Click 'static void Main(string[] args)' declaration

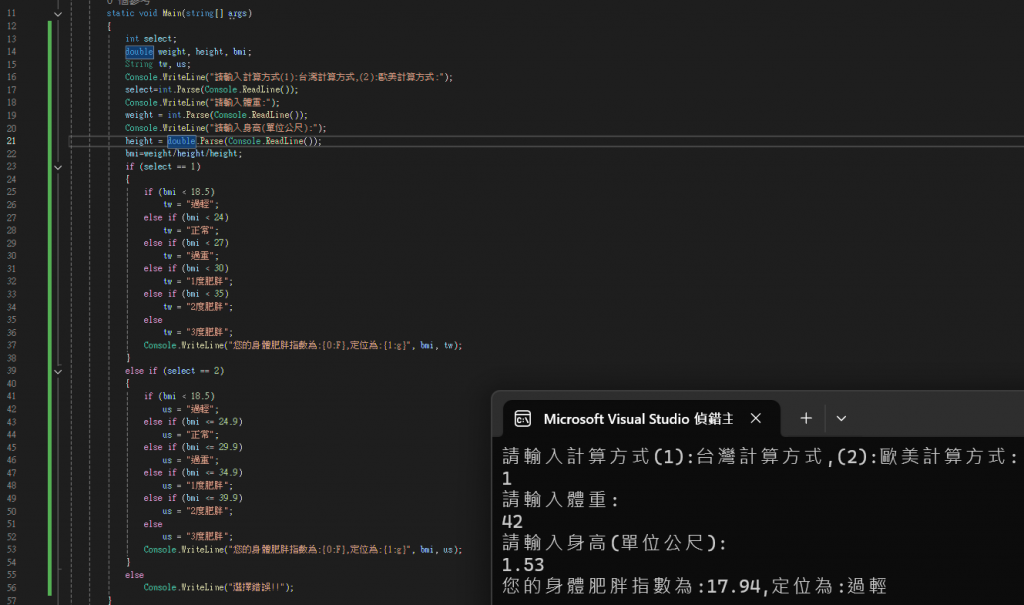coord(179,13)
